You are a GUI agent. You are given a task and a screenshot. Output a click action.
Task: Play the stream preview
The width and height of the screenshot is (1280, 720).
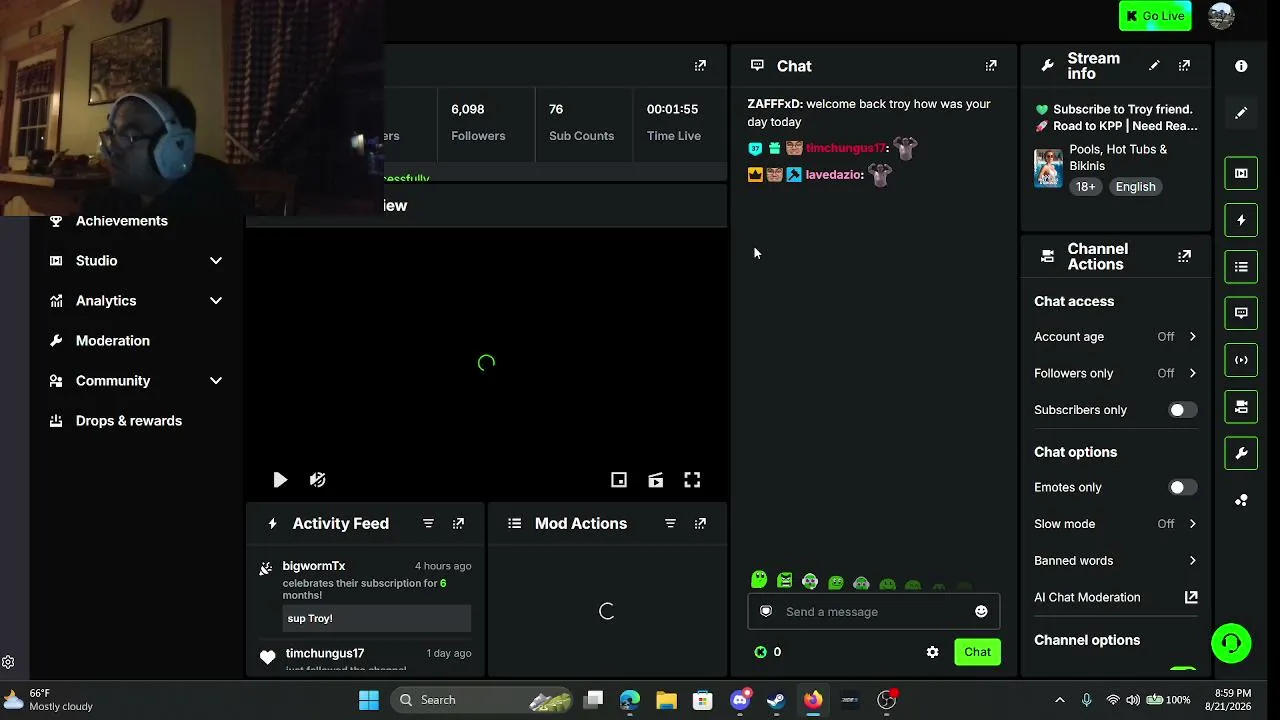280,480
